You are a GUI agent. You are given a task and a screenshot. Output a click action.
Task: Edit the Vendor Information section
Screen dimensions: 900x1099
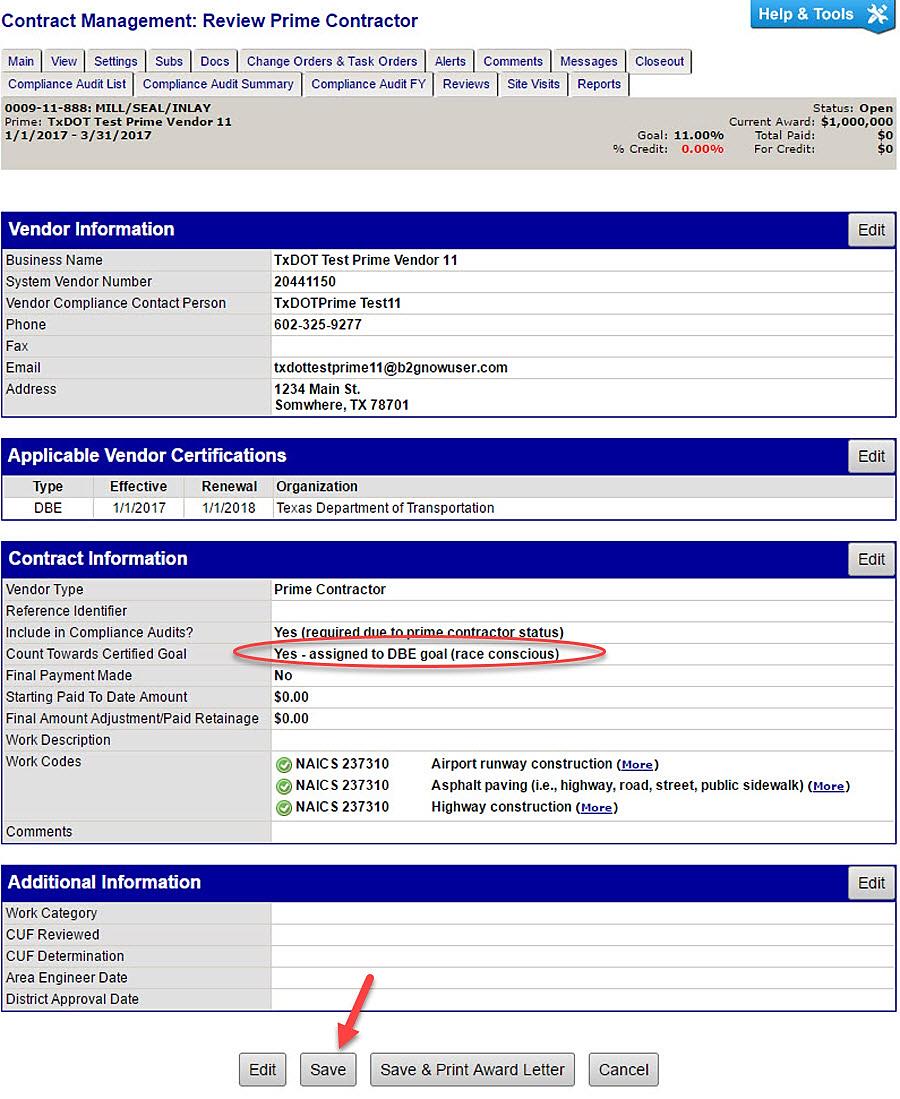(x=871, y=230)
